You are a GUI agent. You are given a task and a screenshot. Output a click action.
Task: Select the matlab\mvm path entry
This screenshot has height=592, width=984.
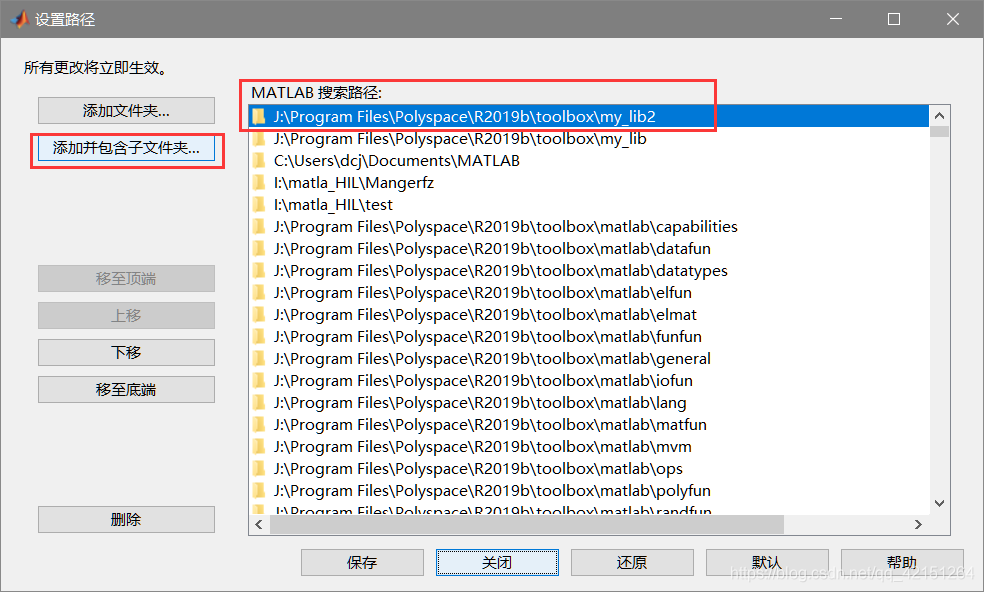tap(589, 446)
